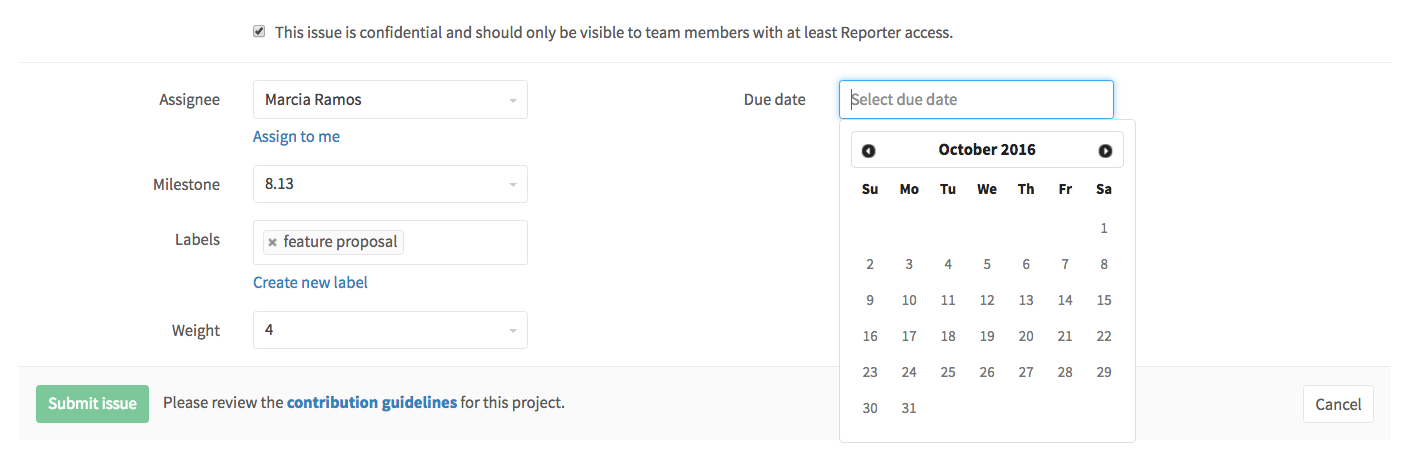Click inside the Labels field
The height and width of the screenshot is (455, 1415).
tap(465, 243)
